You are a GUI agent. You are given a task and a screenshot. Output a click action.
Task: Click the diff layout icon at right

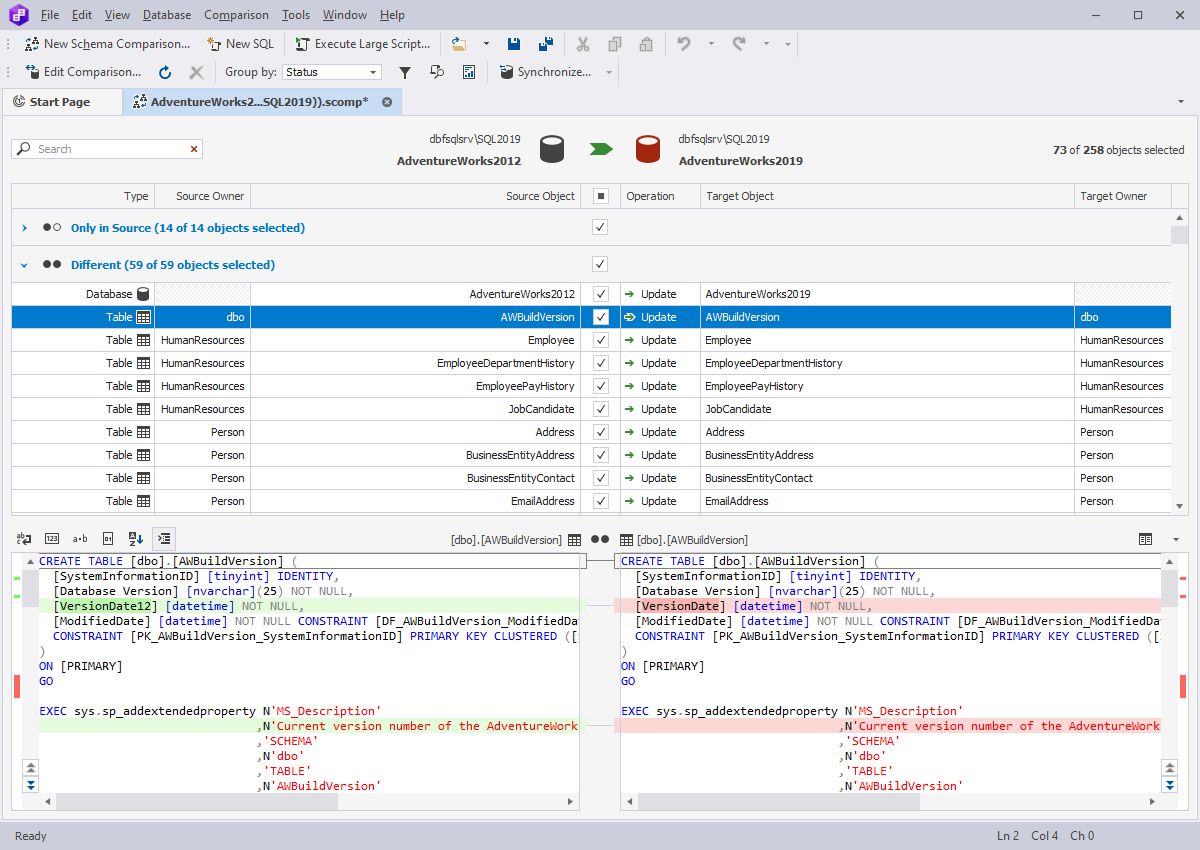pyautogui.click(x=1146, y=539)
